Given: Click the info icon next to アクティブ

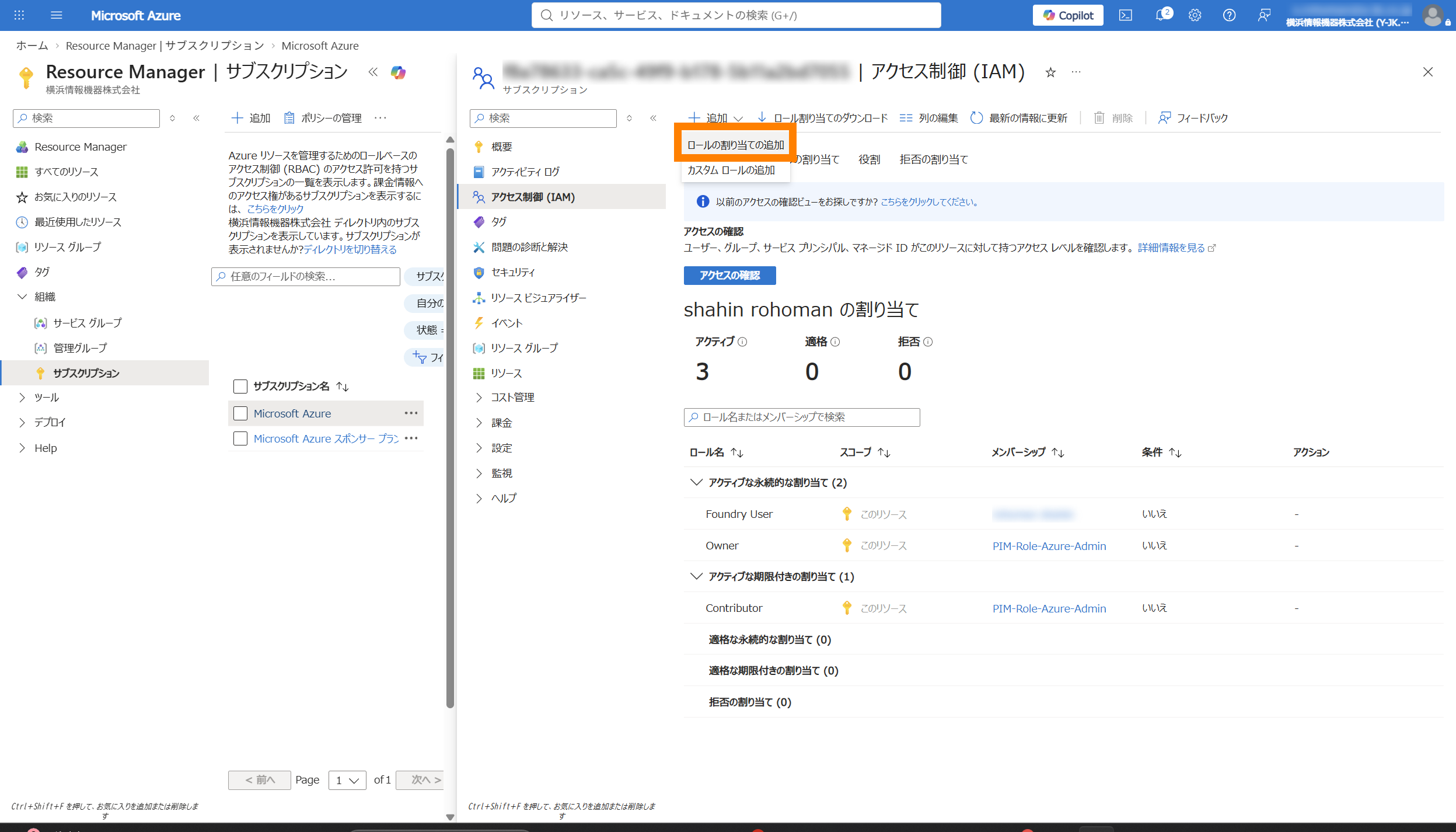Looking at the screenshot, I should pyautogui.click(x=742, y=342).
